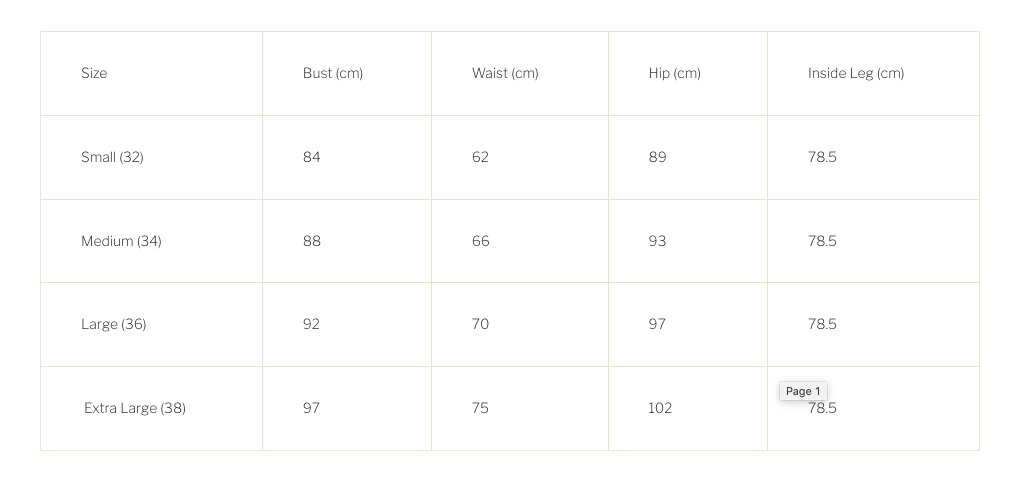Select the Small bust value 84
The height and width of the screenshot is (479, 1016).
tap(312, 157)
